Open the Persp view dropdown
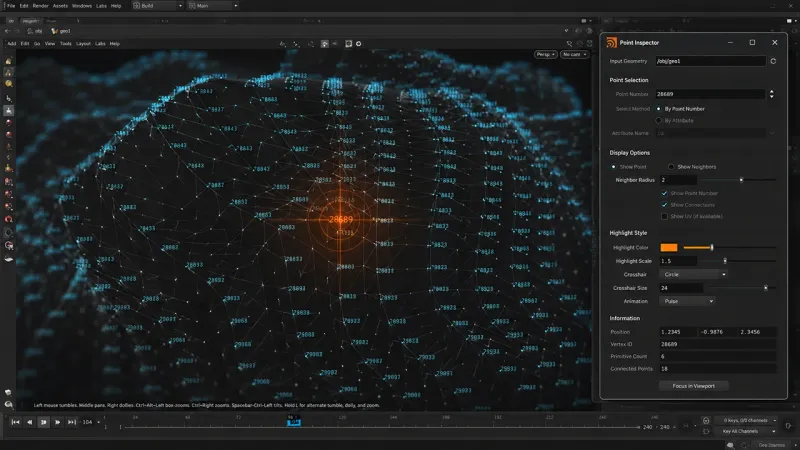Image resolution: width=800 pixels, height=450 pixels. point(545,54)
